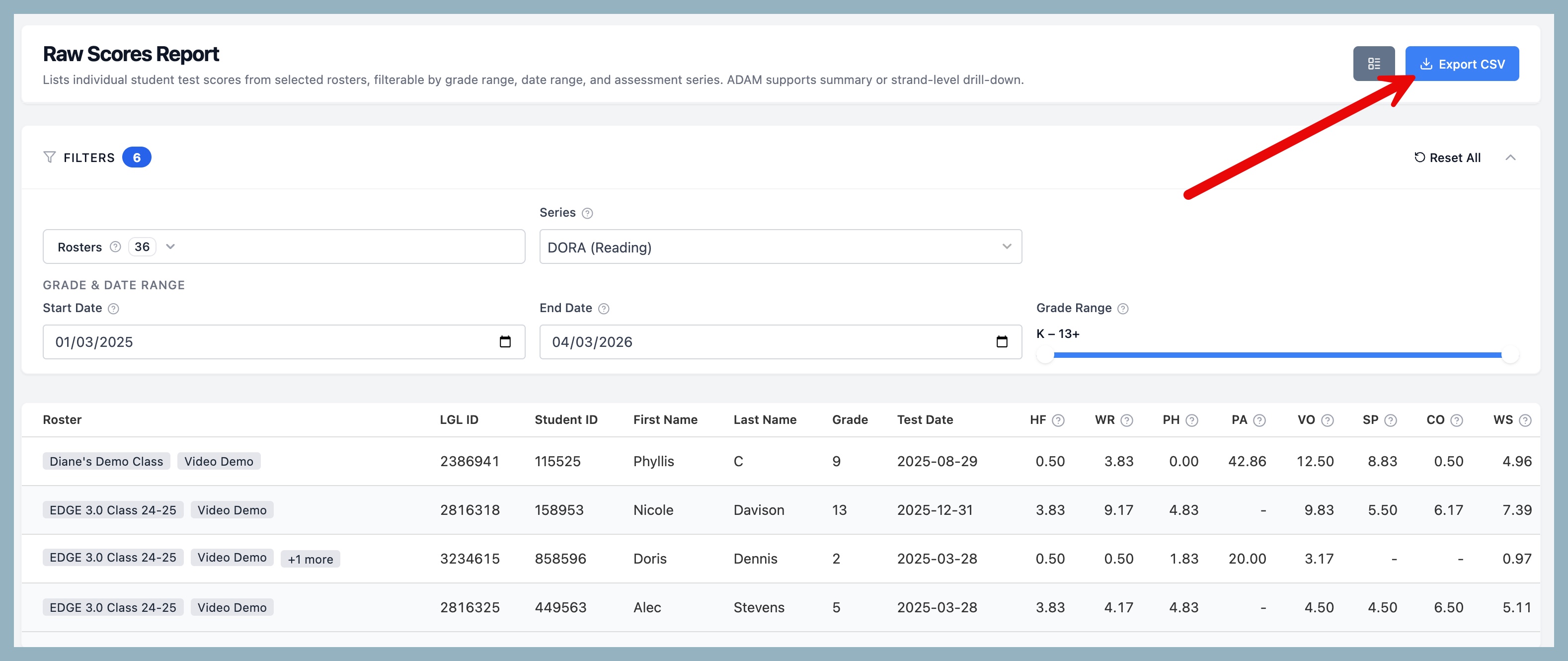Click the Series help question icon
The height and width of the screenshot is (661, 1568).
pyautogui.click(x=587, y=213)
